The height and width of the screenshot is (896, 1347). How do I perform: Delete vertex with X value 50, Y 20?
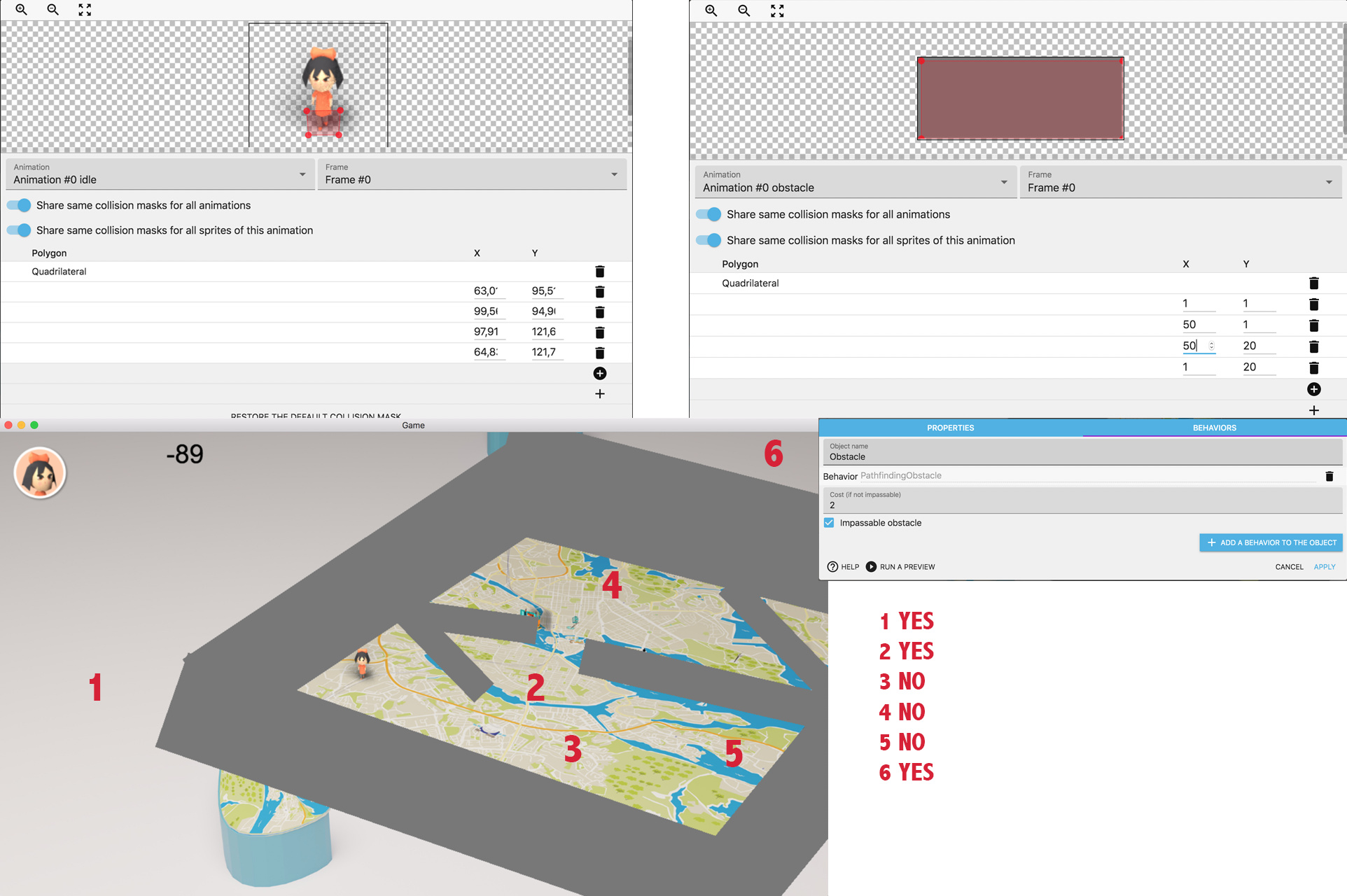pyautogui.click(x=1314, y=346)
